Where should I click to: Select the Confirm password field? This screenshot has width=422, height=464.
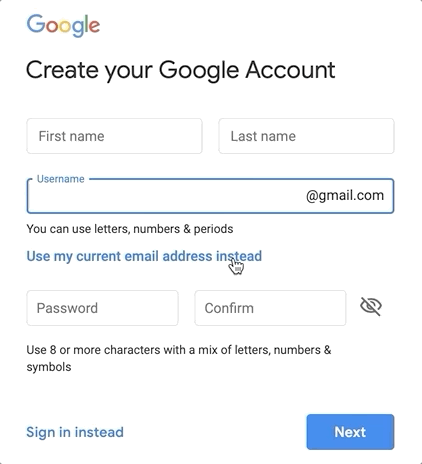(270, 308)
